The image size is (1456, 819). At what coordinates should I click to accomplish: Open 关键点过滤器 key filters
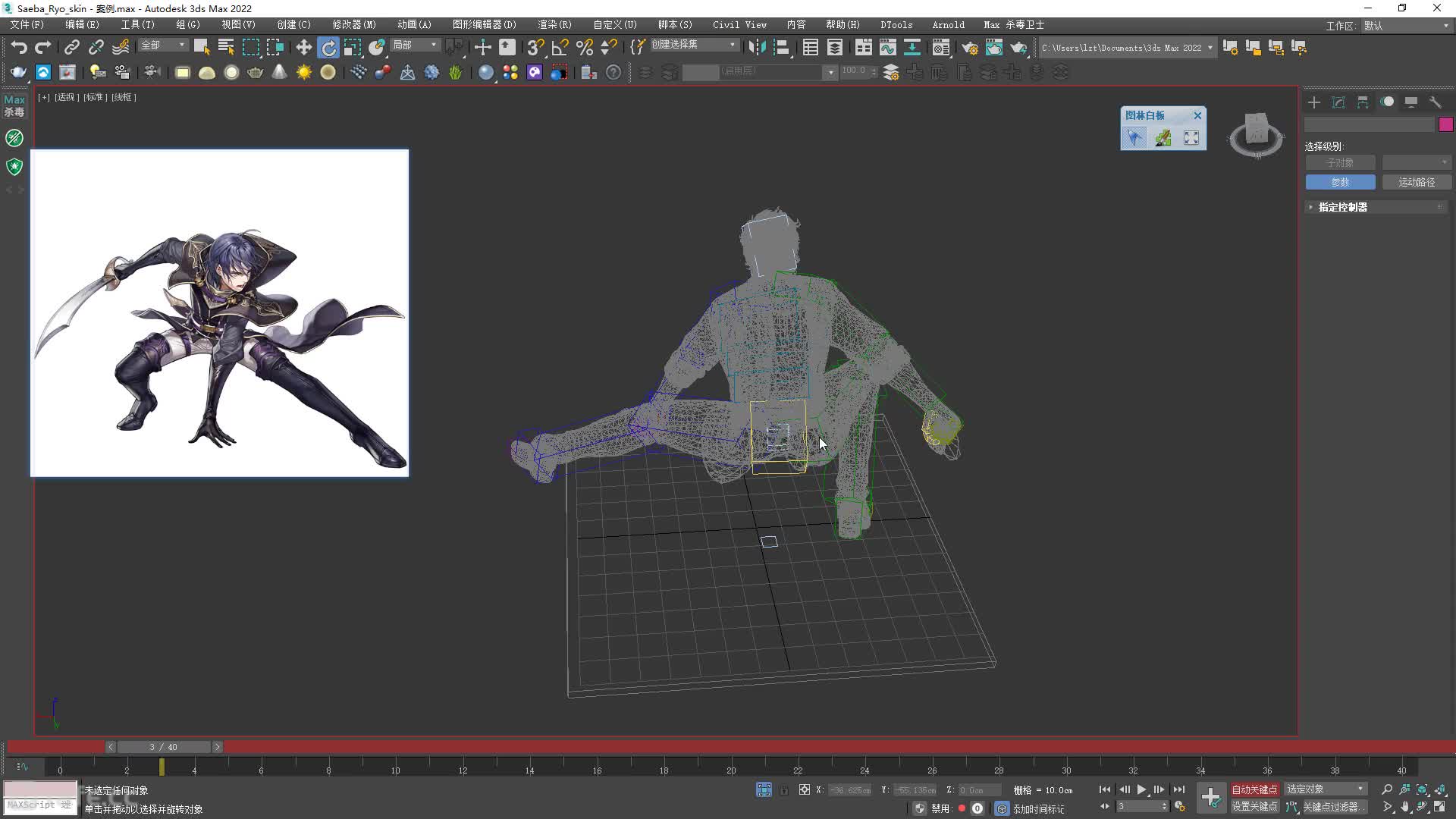click(1335, 807)
